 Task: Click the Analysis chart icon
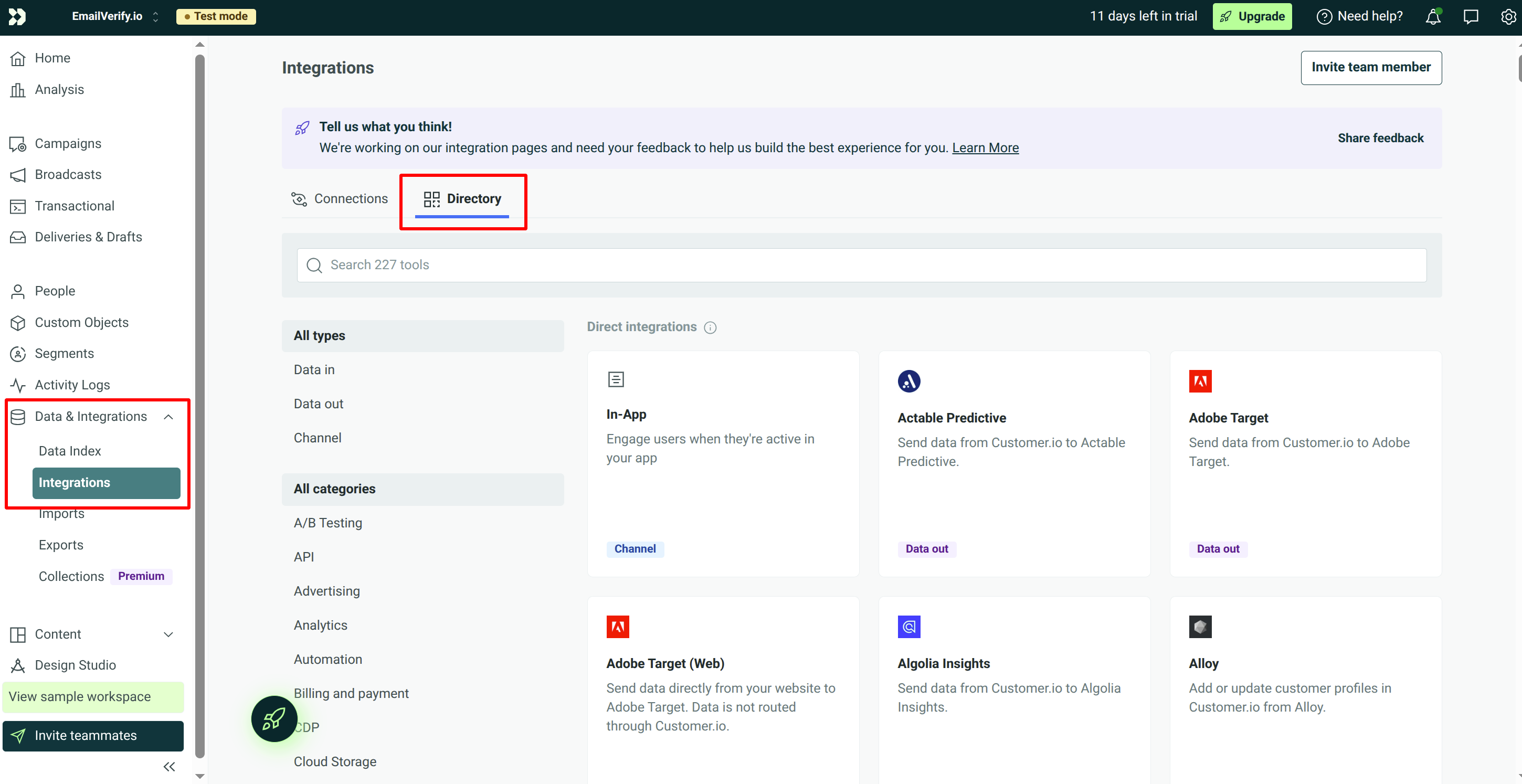click(x=18, y=90)
